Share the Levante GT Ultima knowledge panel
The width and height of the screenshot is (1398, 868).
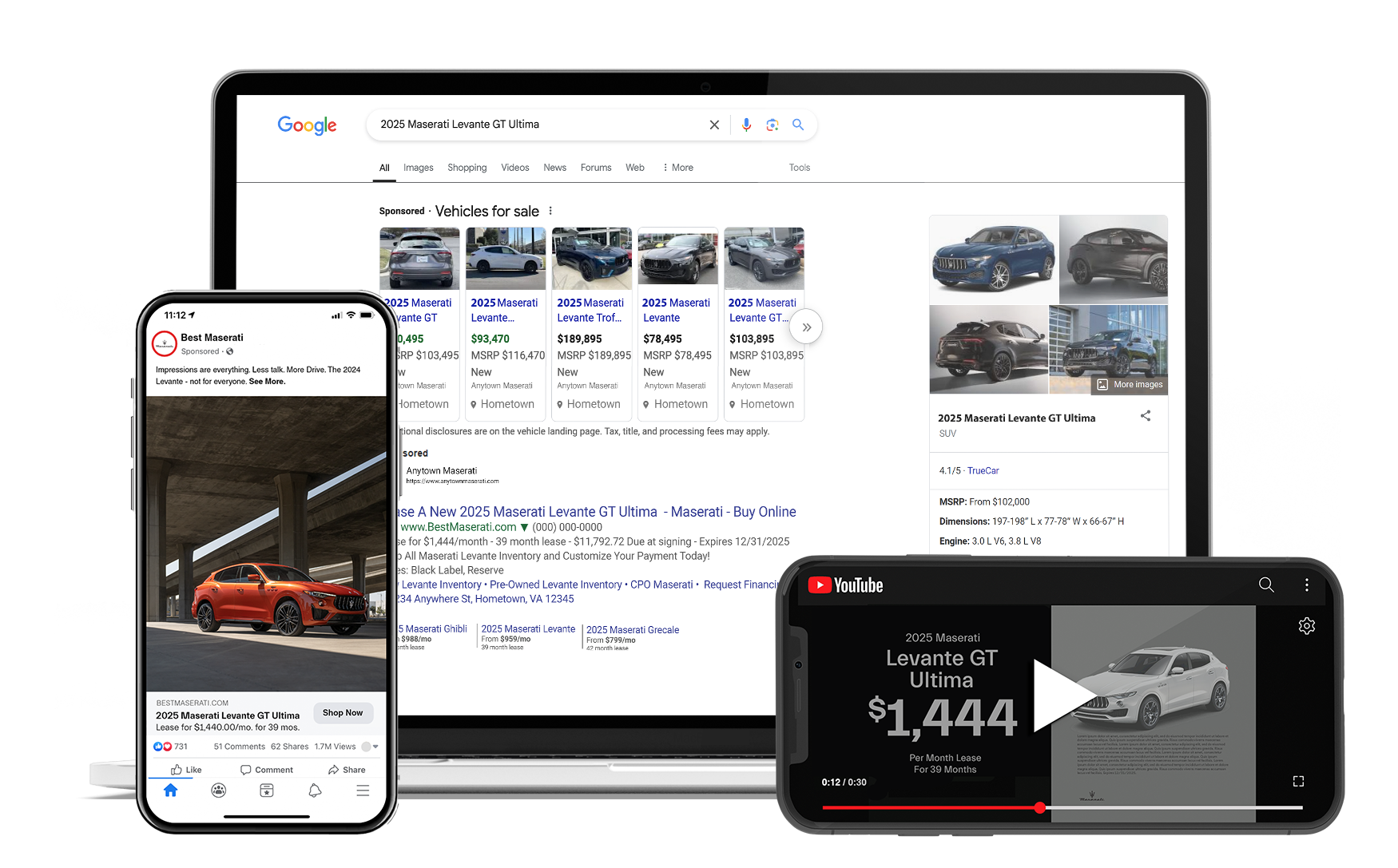click(x=1146, y=416)
